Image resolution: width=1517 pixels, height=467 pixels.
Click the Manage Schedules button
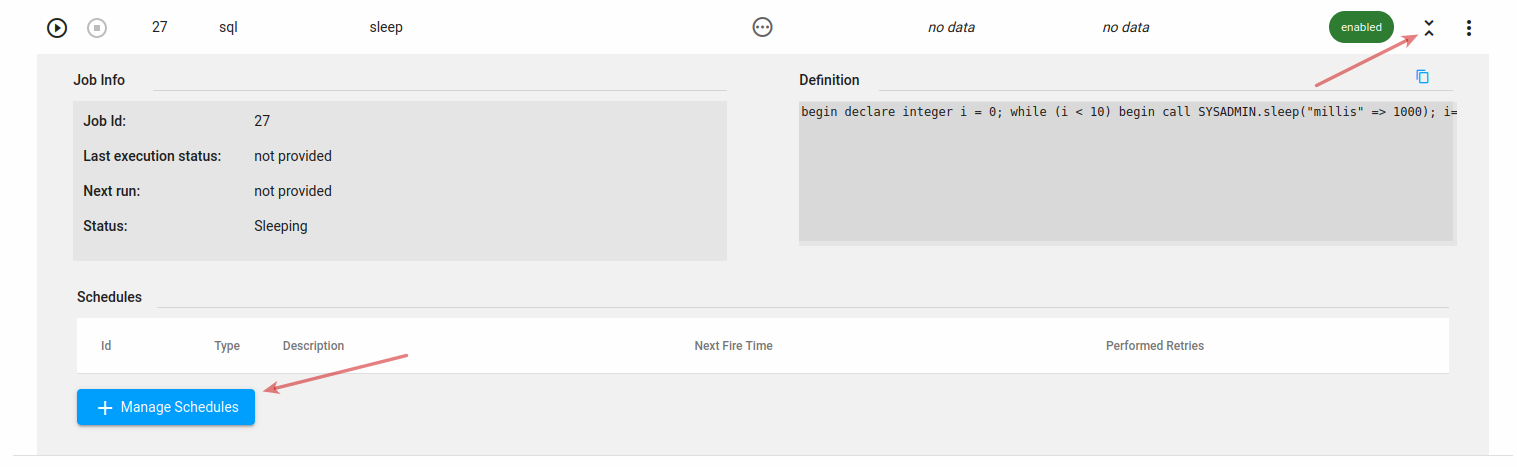pyautogui.click(x=166, y=407)
